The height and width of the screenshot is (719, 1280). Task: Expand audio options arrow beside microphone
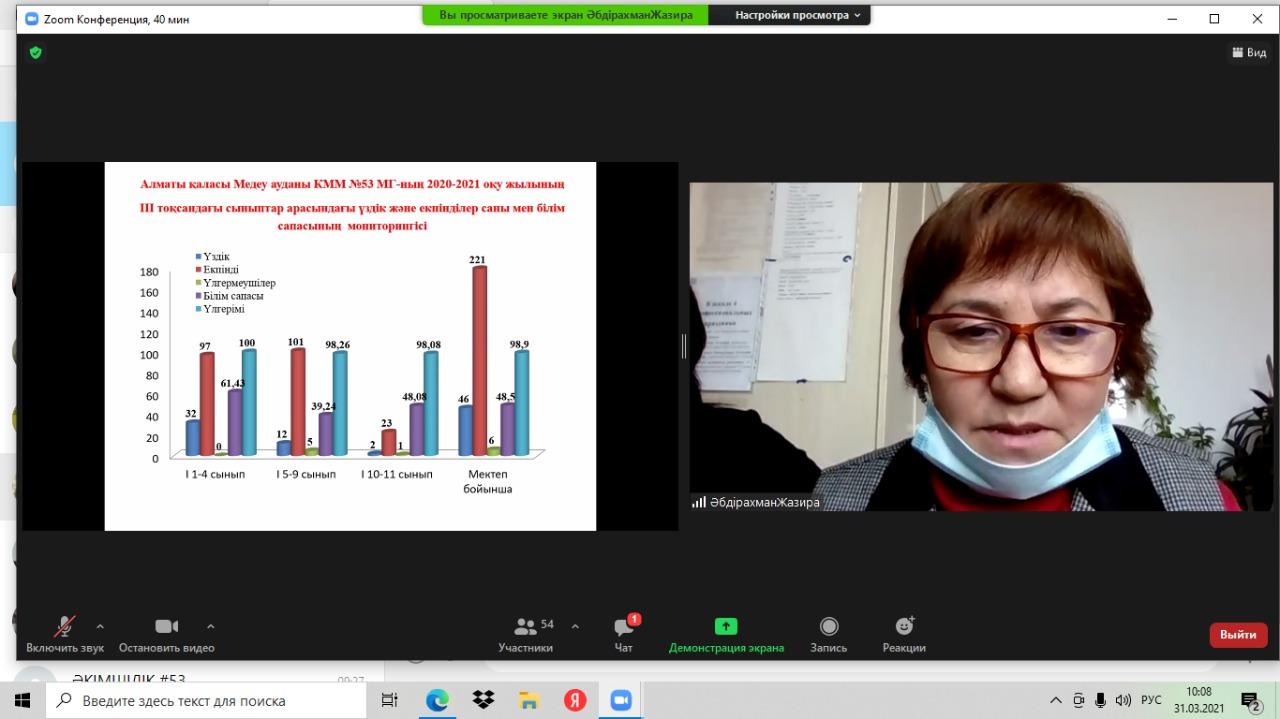100,627
